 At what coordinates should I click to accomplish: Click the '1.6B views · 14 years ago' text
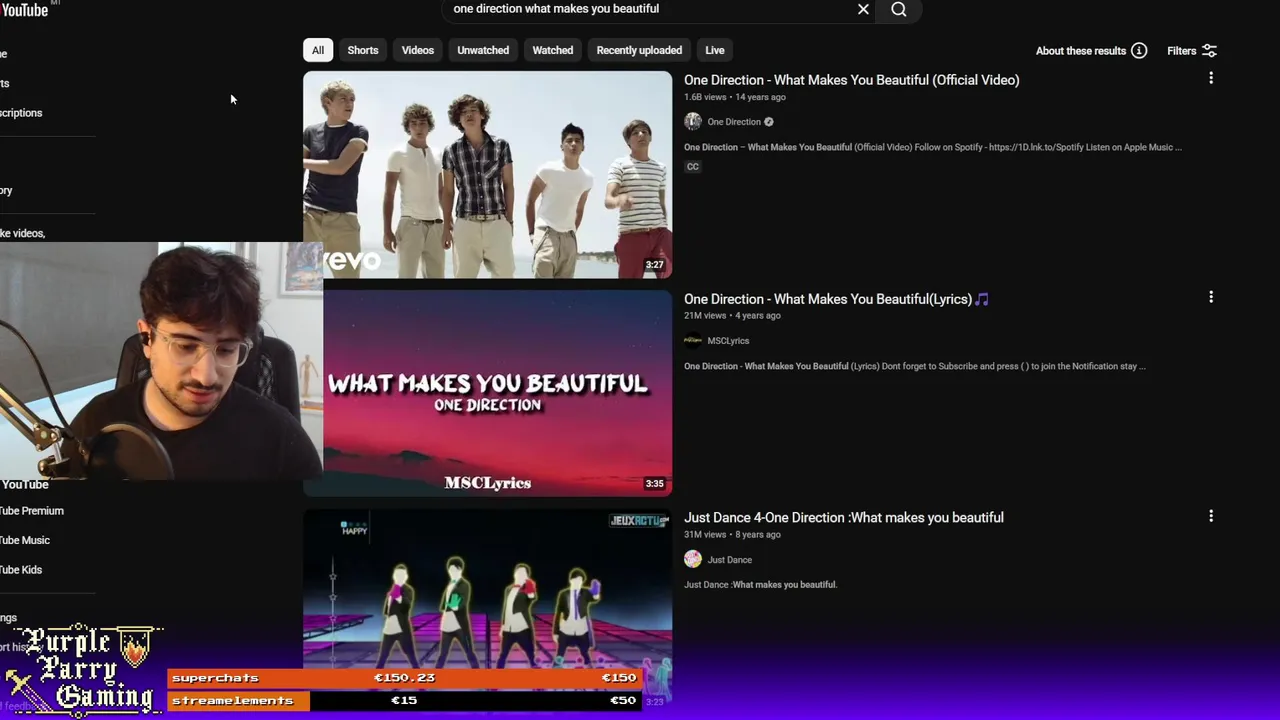coord(735,97)
